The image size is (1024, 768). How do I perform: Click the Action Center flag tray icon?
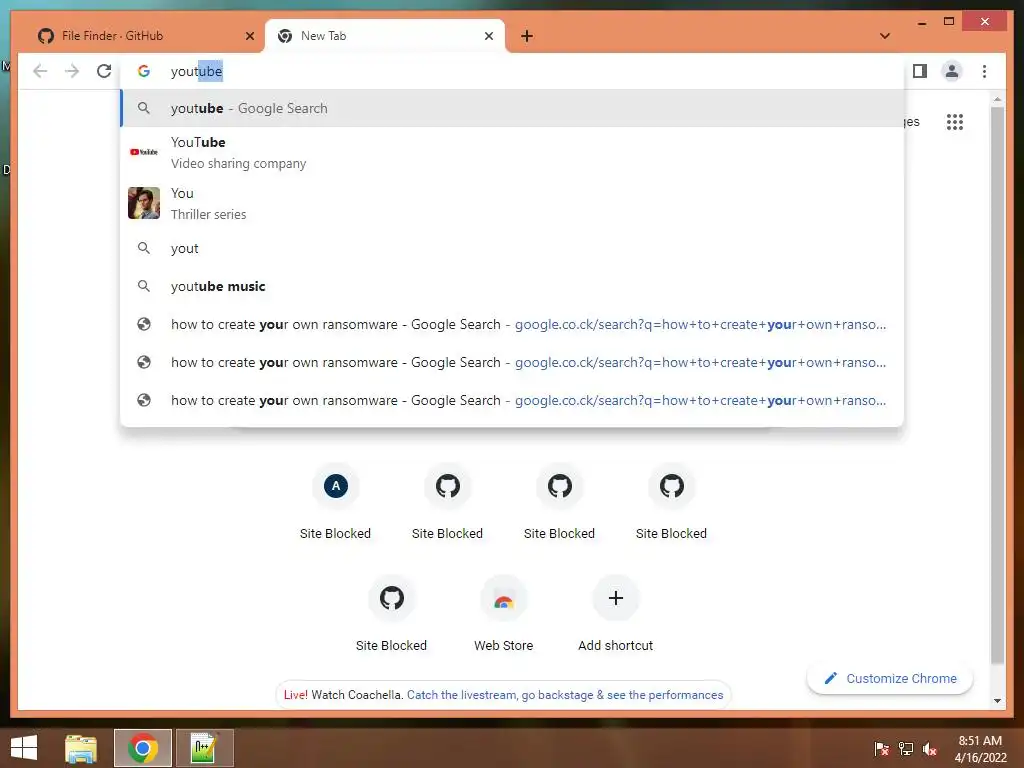coord(881,749)
